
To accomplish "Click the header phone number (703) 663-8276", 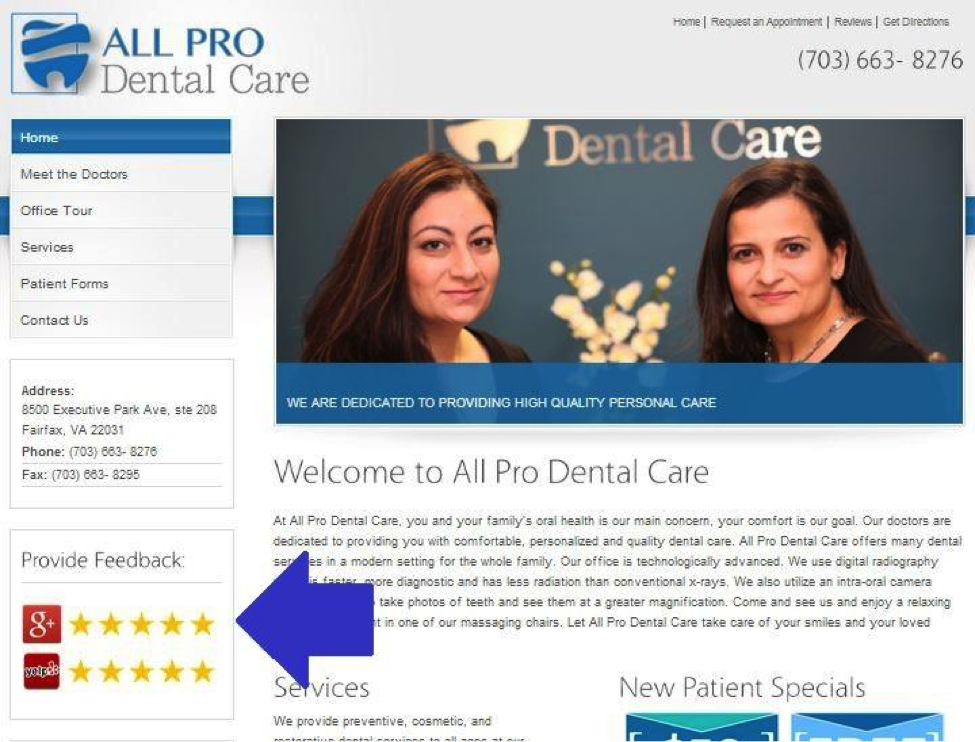I will (880, 60).
